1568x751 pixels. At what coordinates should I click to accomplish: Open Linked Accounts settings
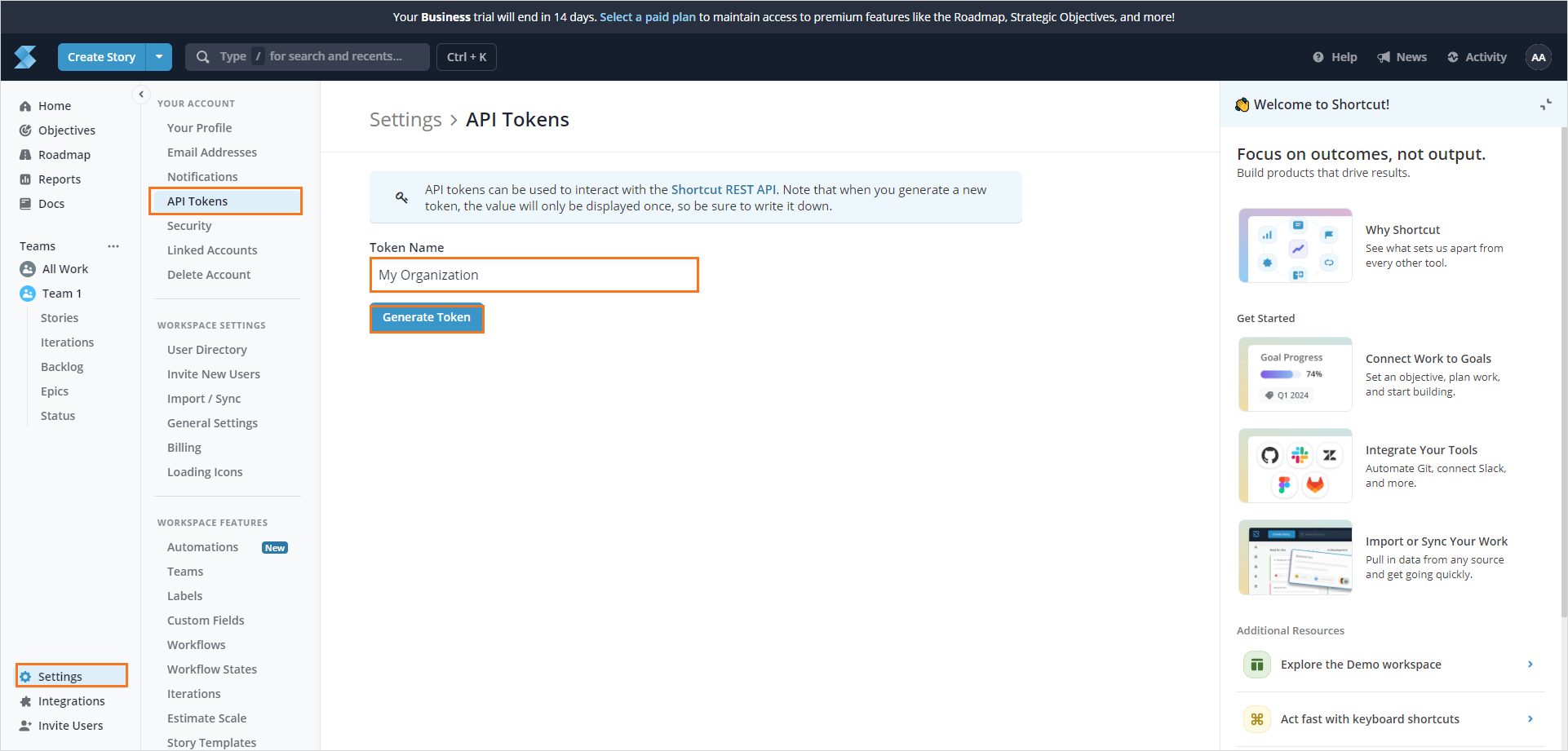[212, 250]
